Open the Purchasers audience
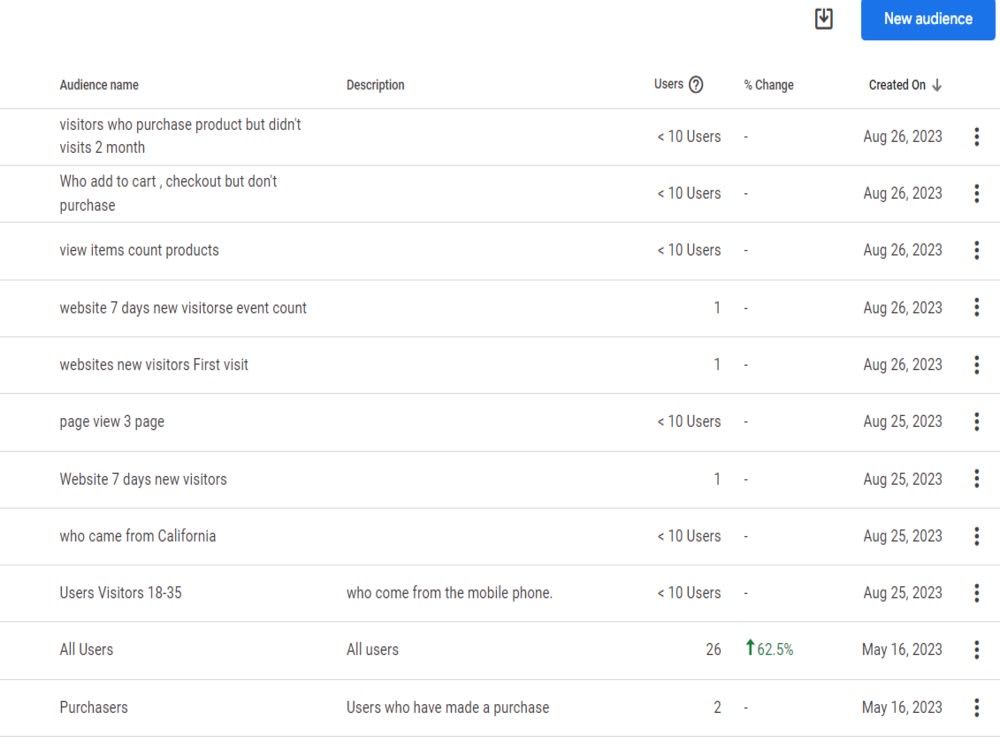Screen dimensions: 1000x750 coord(94,707)
